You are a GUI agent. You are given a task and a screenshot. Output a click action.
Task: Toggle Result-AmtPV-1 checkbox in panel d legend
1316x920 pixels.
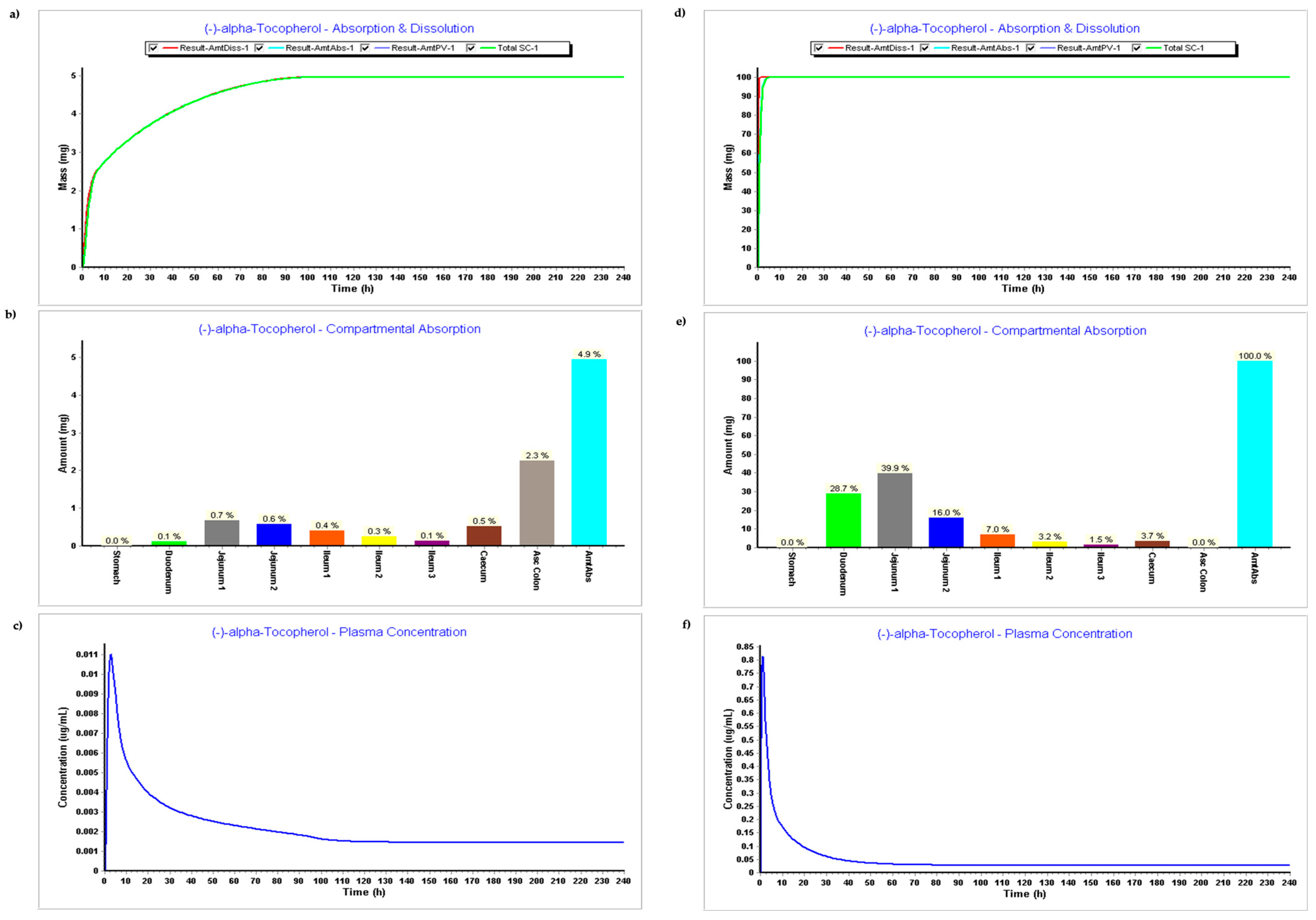point(1030,48)
